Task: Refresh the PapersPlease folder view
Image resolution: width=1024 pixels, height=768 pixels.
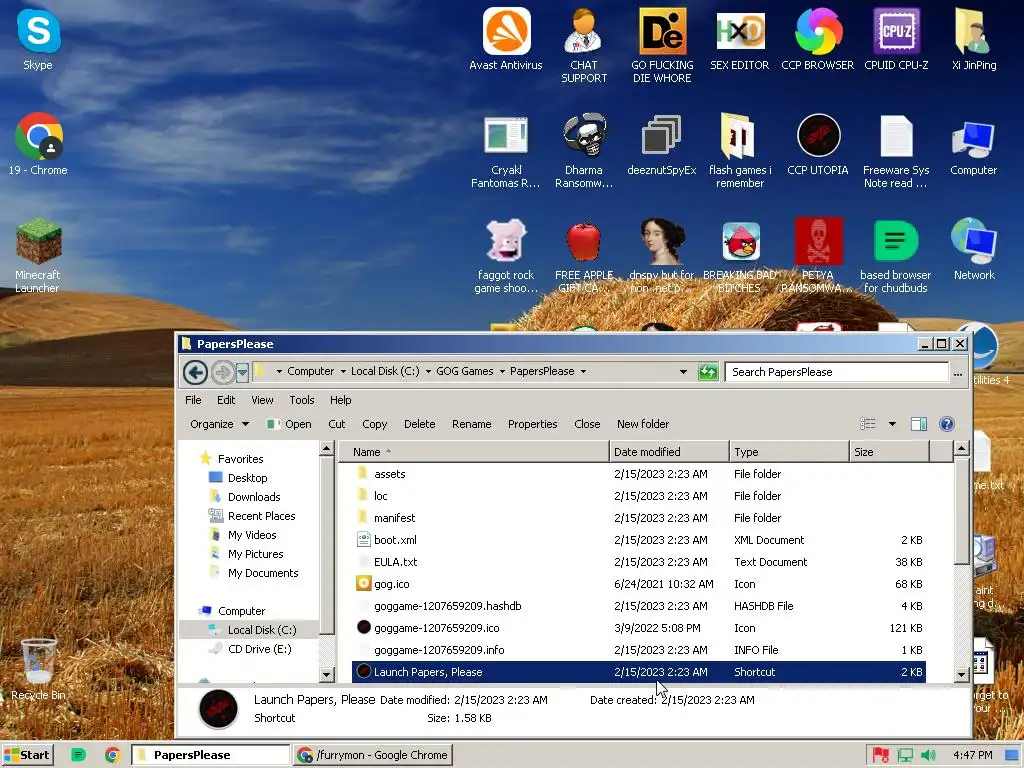Action: tap(709, 372)
